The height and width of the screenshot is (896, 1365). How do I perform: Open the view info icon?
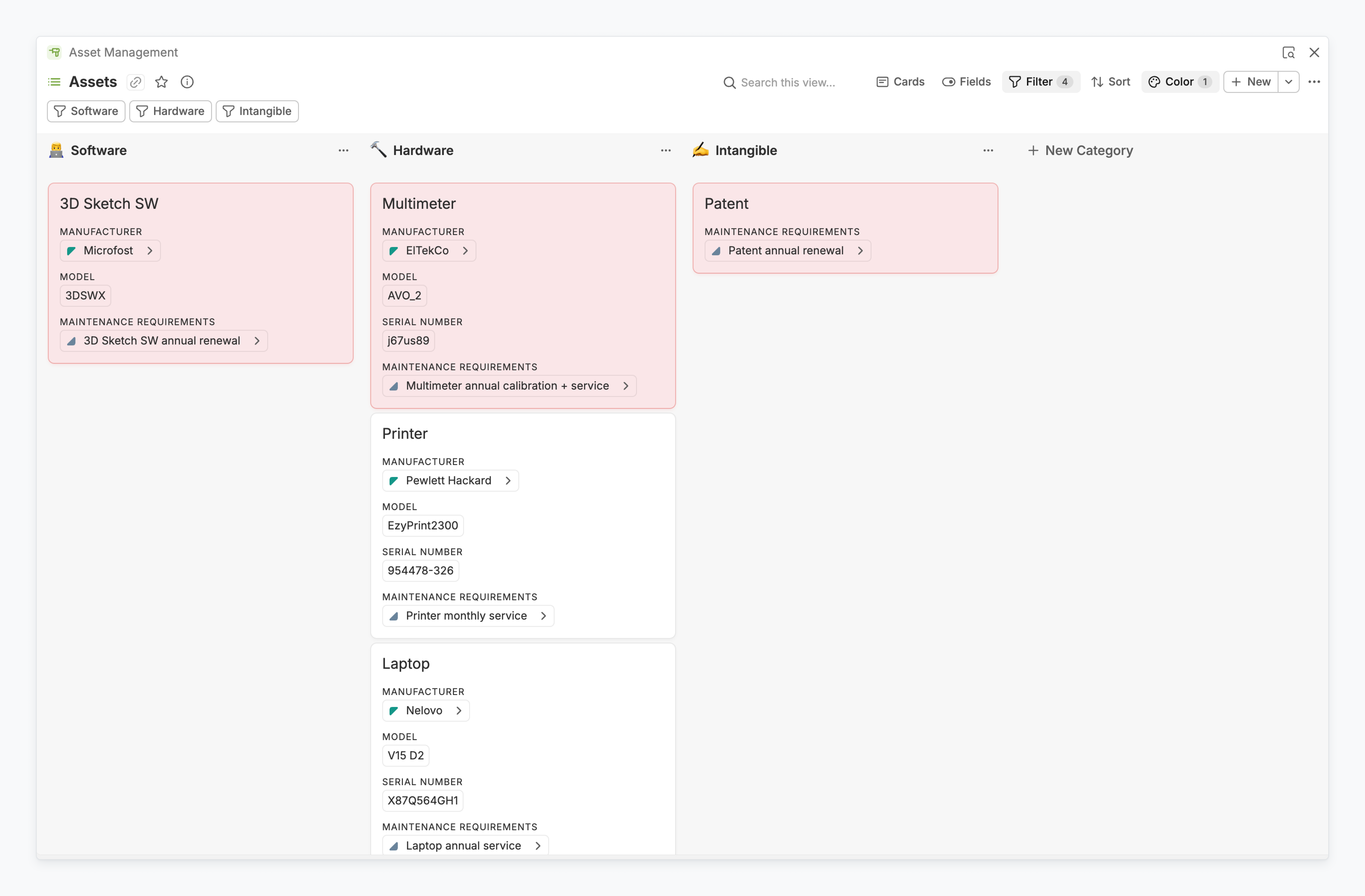coord(187,82)
